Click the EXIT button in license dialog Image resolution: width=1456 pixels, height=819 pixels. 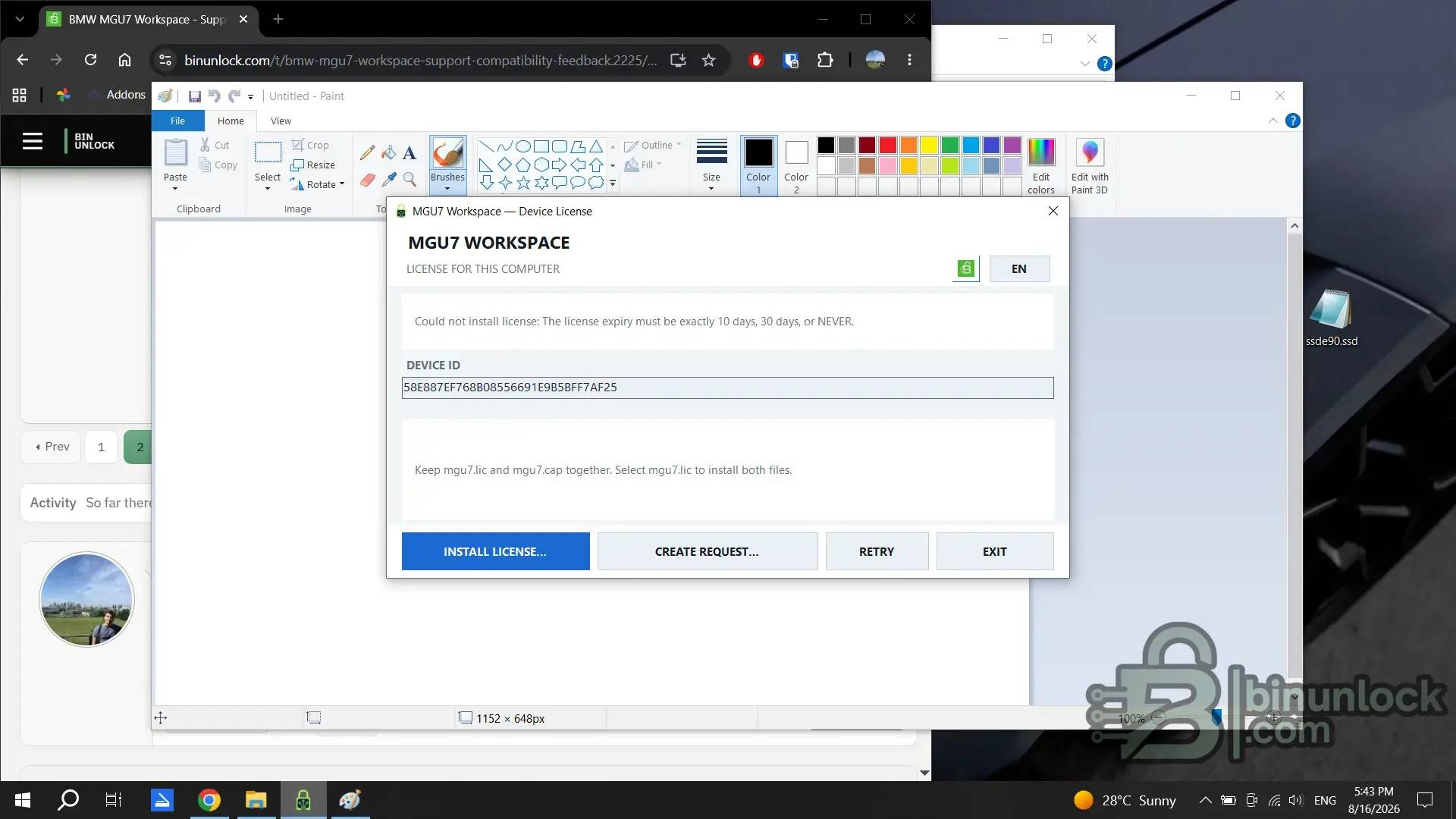pos(995,551)
